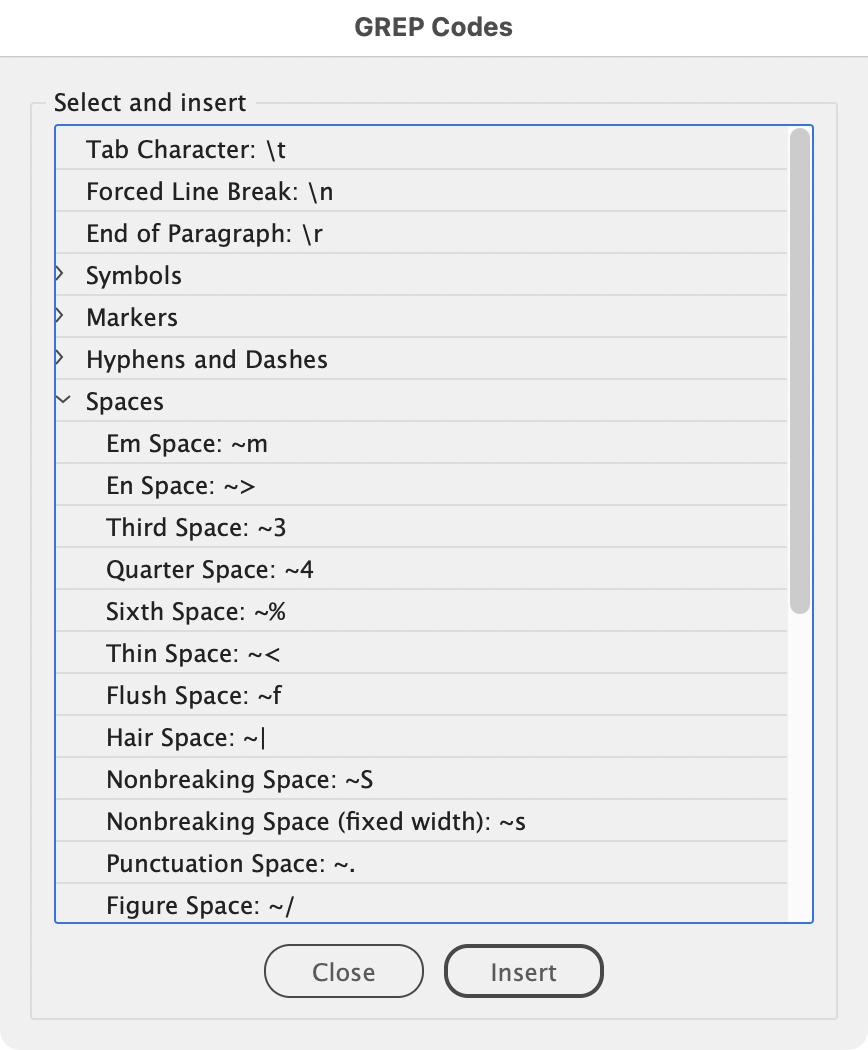Expand the Hyphens and Dashes category
The image size is (868, 1050).
click(x=62, y=359)
